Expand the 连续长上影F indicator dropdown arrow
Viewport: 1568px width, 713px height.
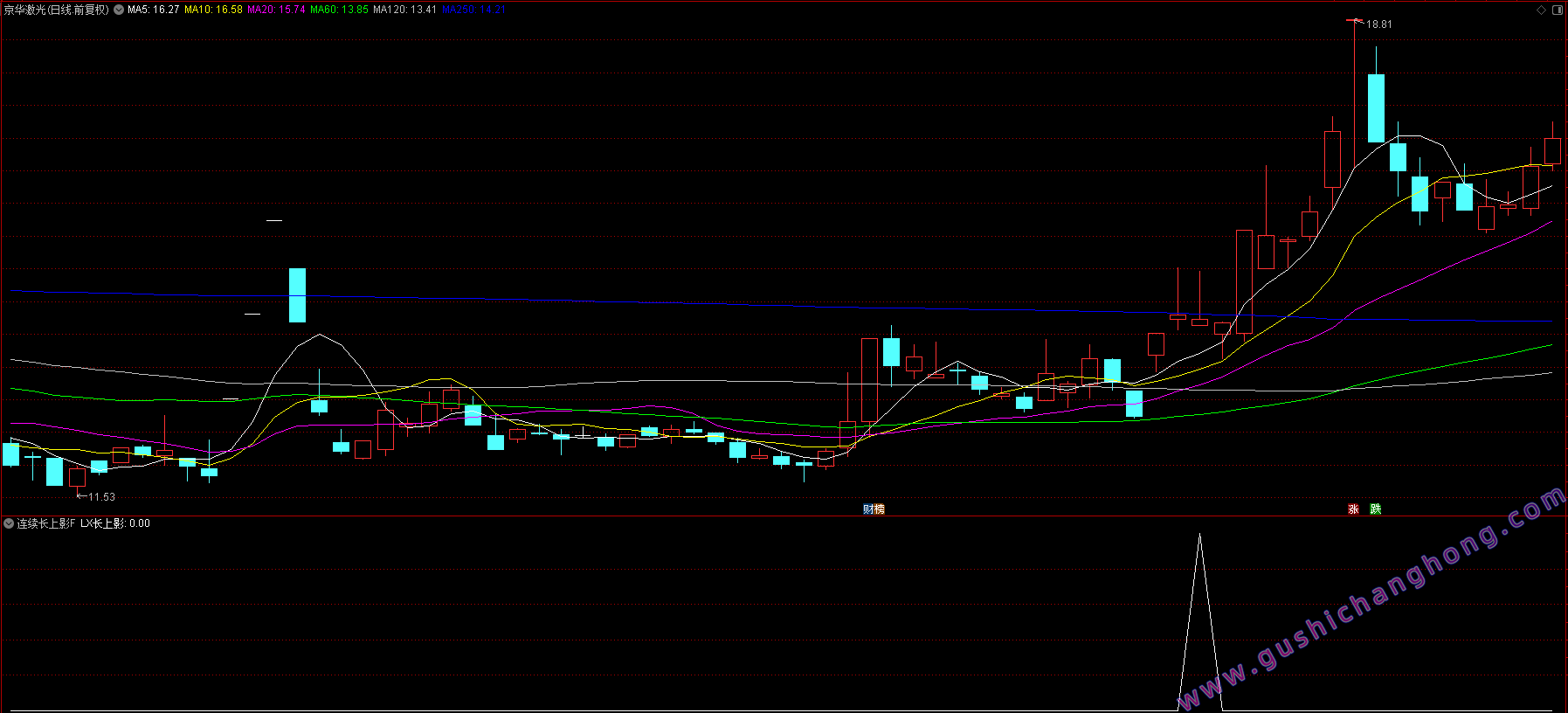pyautogui.click(x=9, y=523)
